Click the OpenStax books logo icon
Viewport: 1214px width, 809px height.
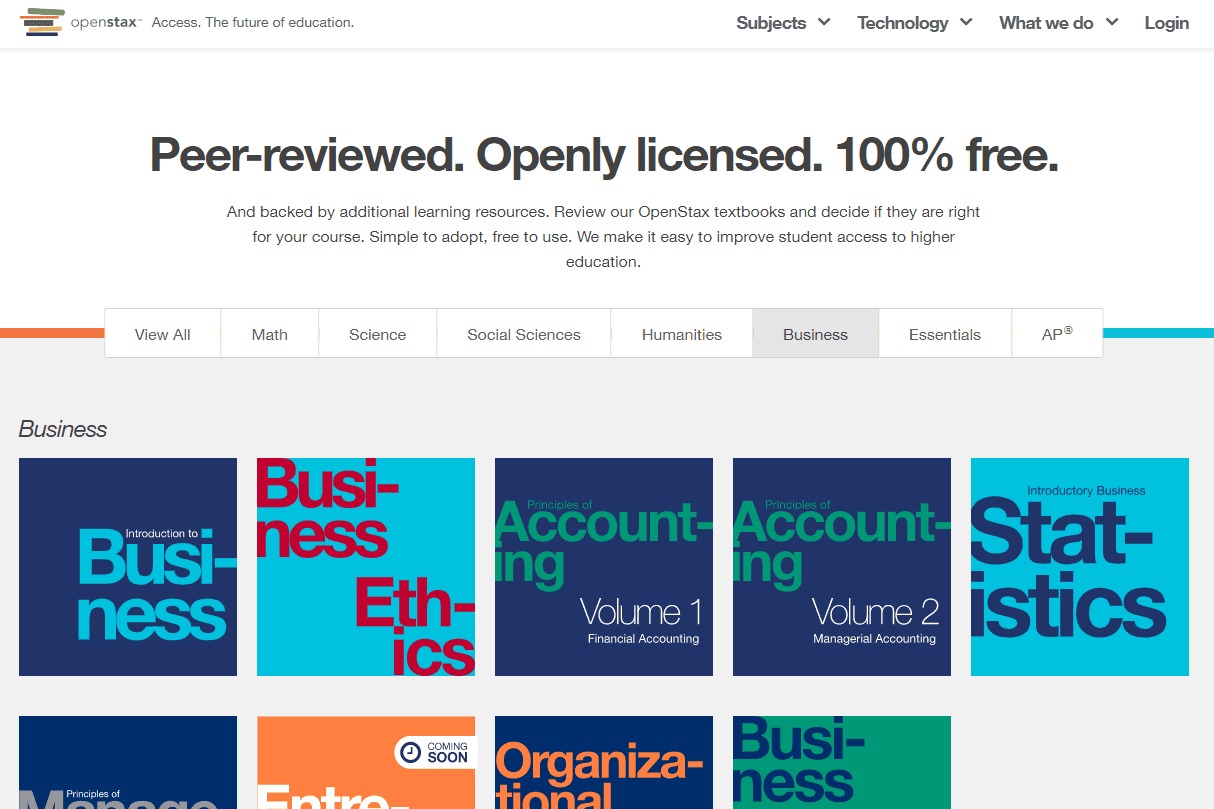coord(41,21)
